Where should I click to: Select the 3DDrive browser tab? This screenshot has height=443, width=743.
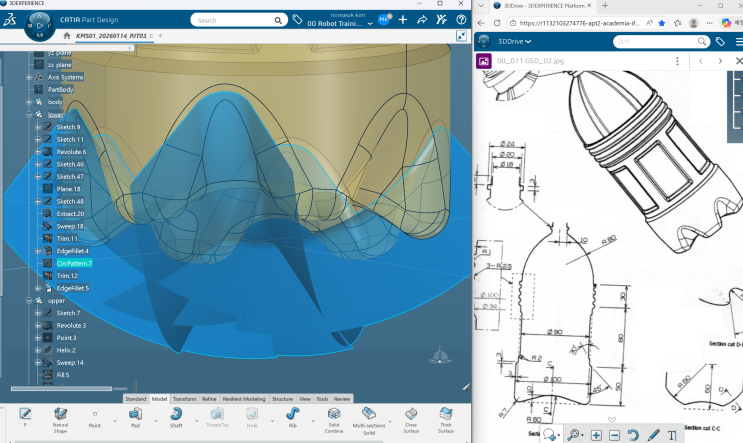pyautogui.click(x=543, y=6)
